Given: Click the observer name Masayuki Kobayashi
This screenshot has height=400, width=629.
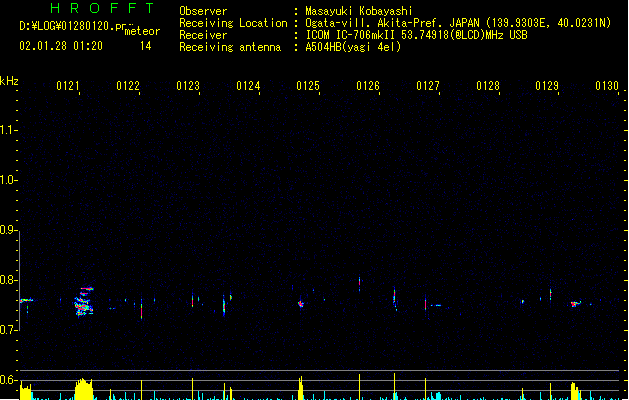Looking at the screenshot, I should point(359,11).
